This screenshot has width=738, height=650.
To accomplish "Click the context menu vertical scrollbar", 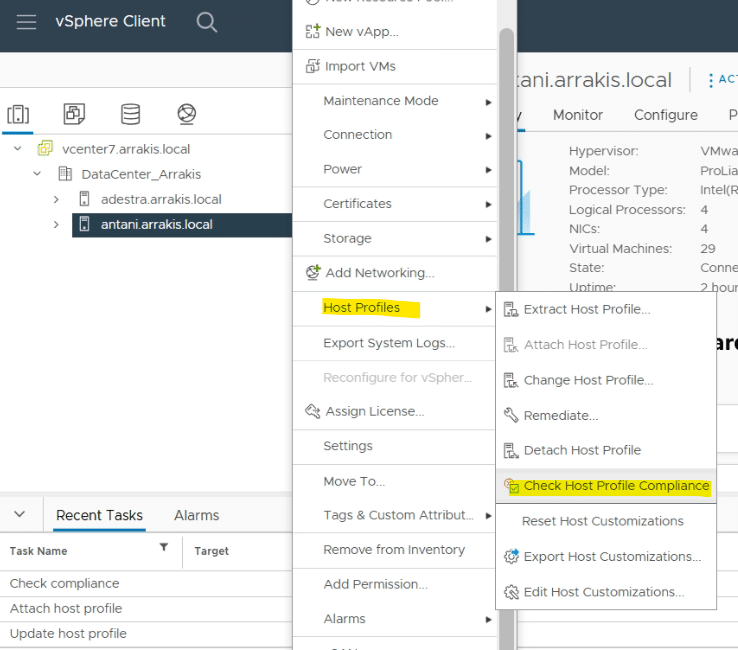I will [506, 339].
